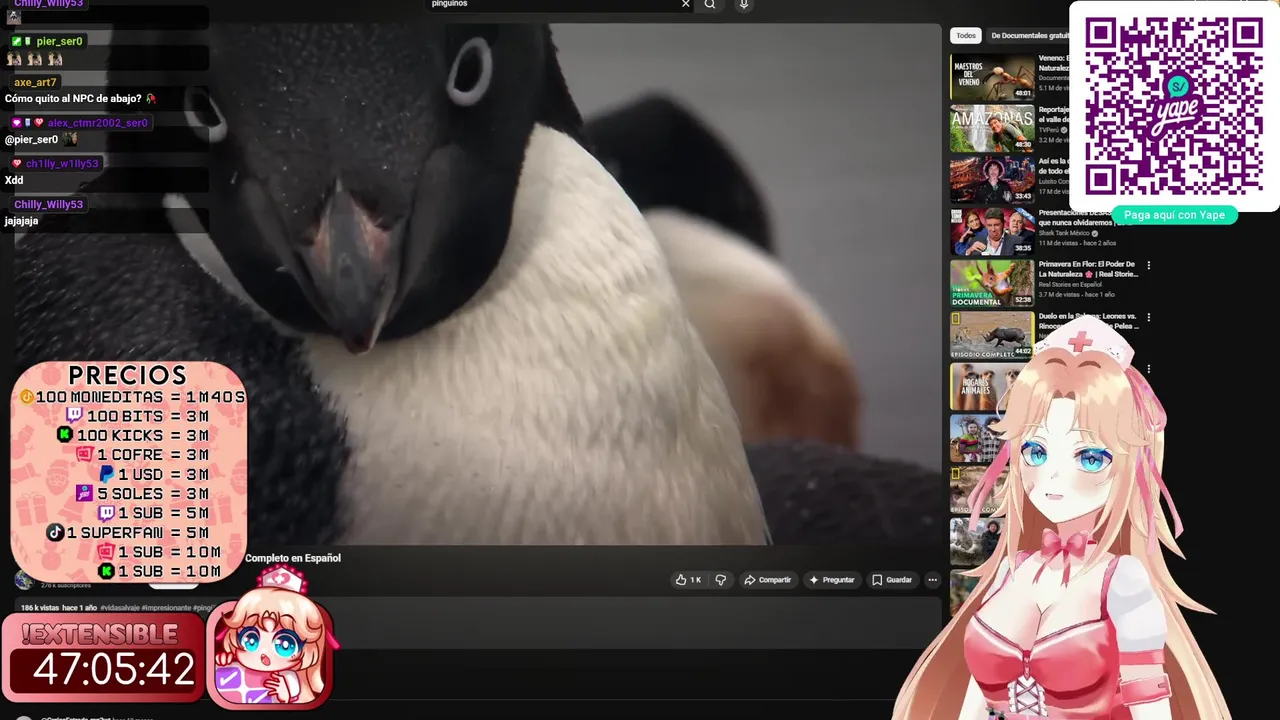
Task: Save video with the Guardar button
Action: click(x=891, y=580)
